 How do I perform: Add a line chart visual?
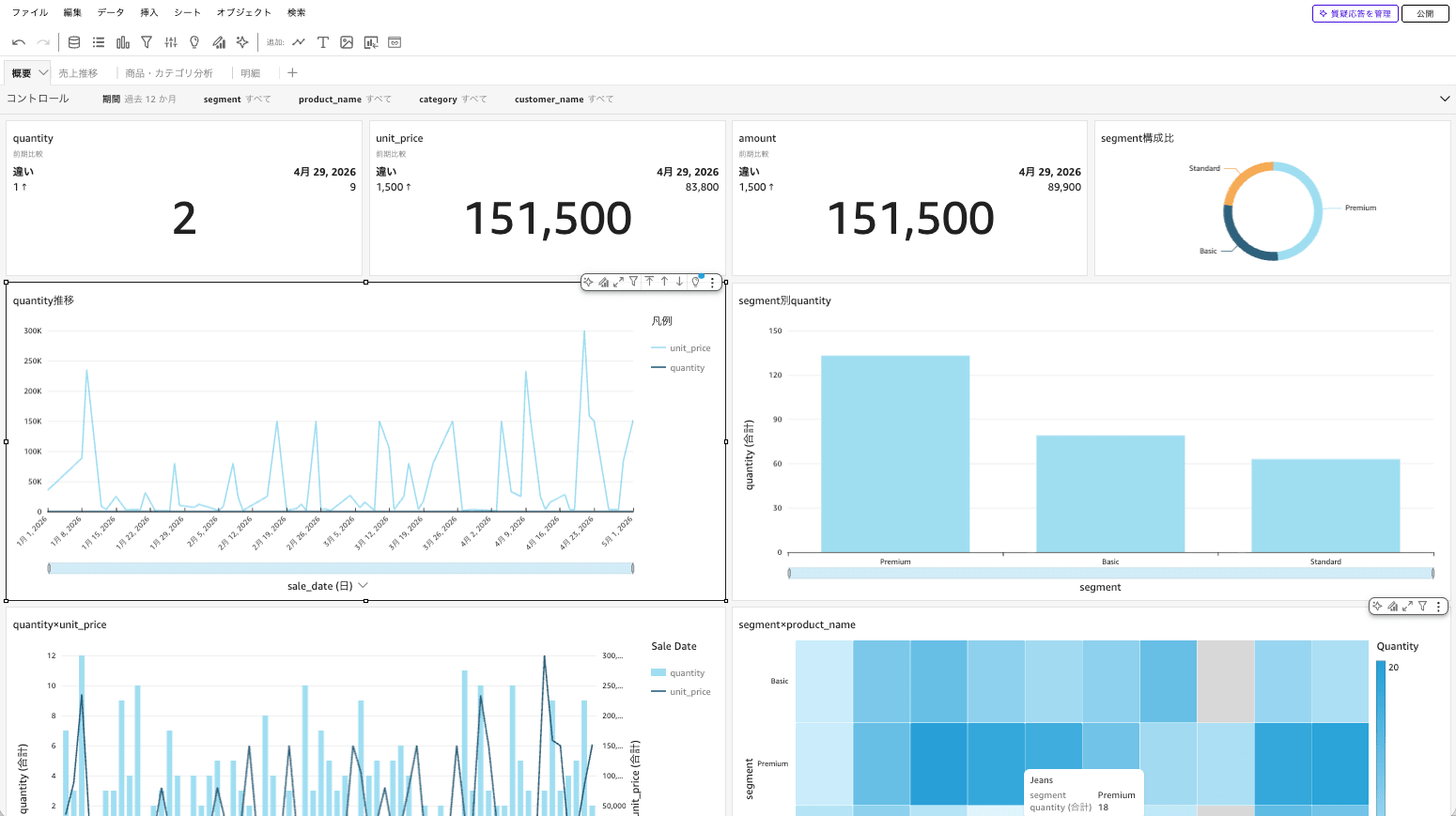(x=299, y=42)
